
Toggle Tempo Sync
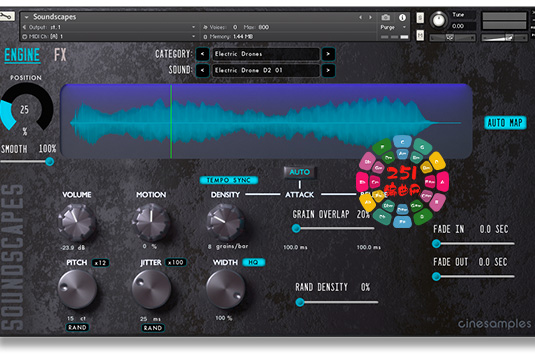click(x=229, y=180)
